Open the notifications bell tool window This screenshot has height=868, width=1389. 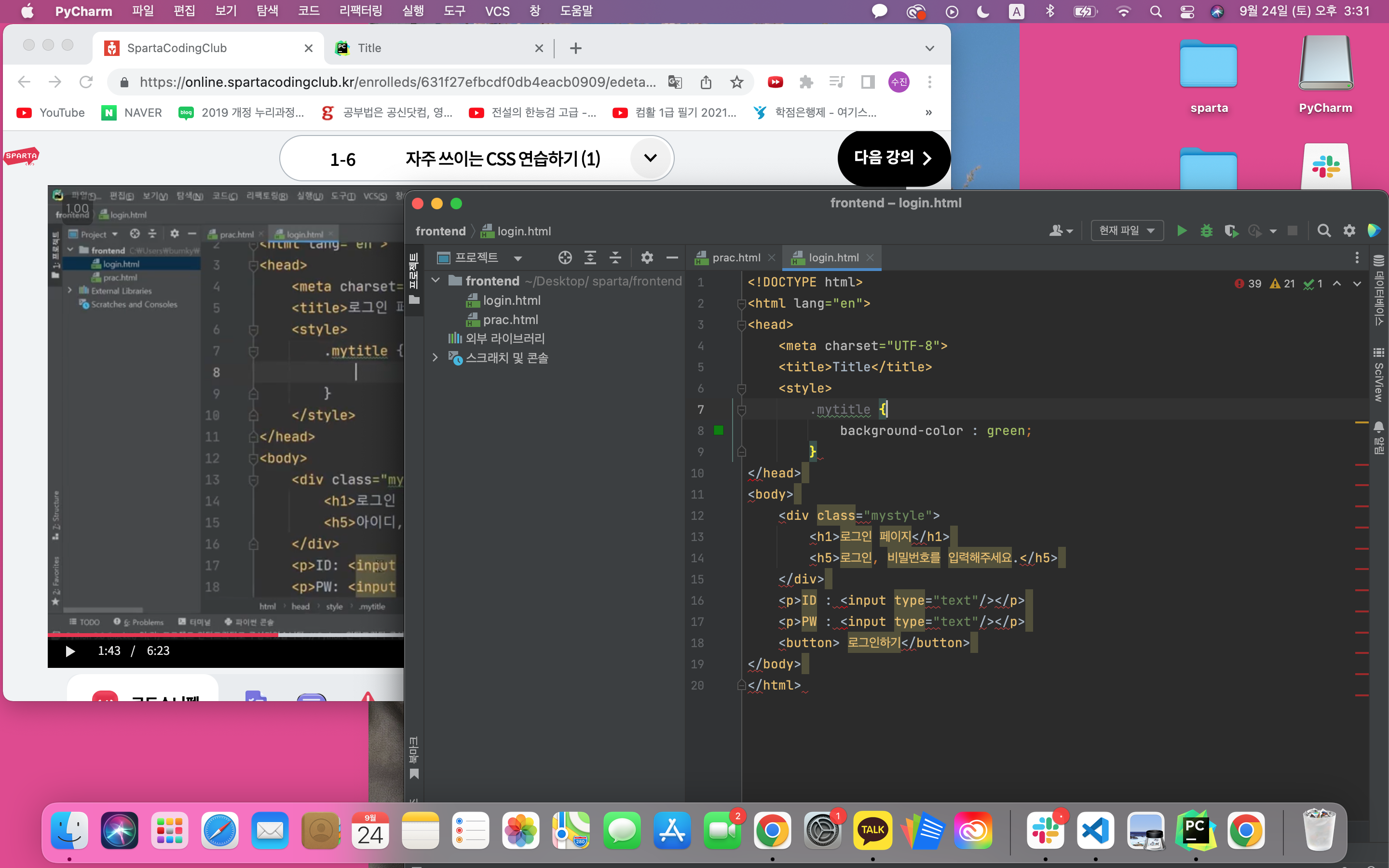tap(1379, 437)
